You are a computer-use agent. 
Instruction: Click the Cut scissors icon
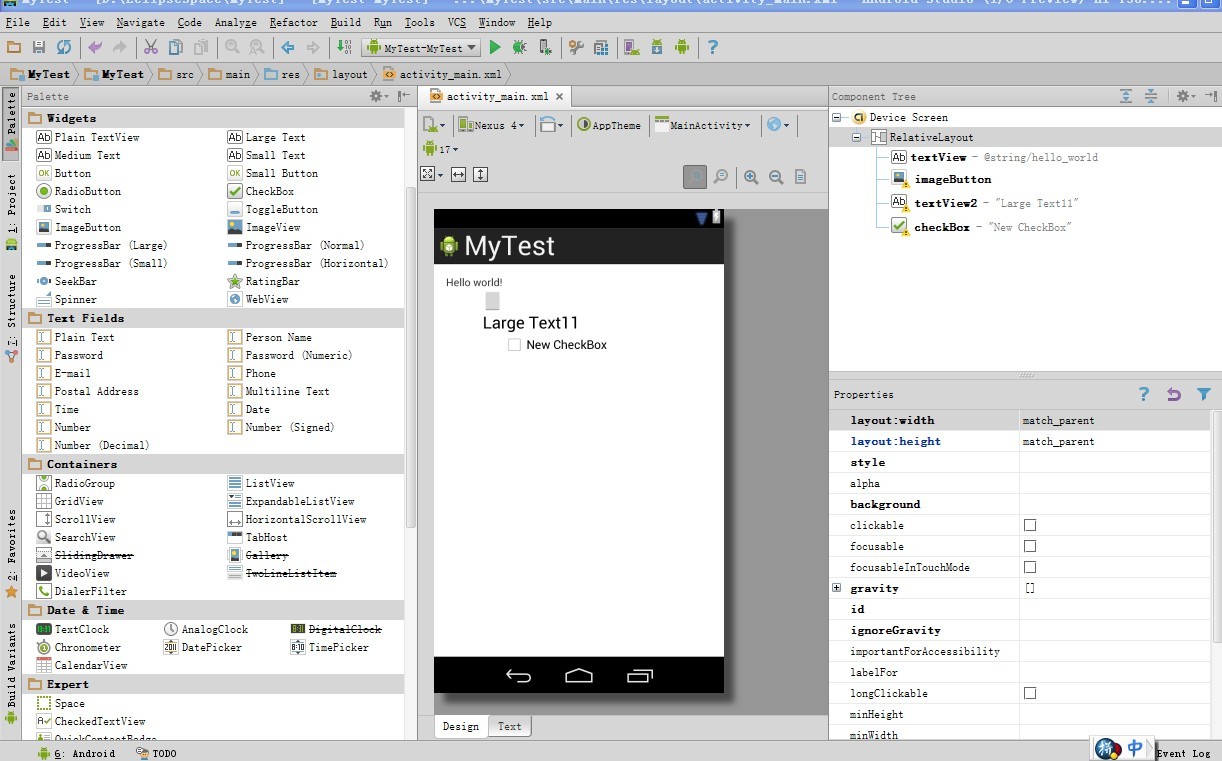pyautogui.click(x=151, y=47)
